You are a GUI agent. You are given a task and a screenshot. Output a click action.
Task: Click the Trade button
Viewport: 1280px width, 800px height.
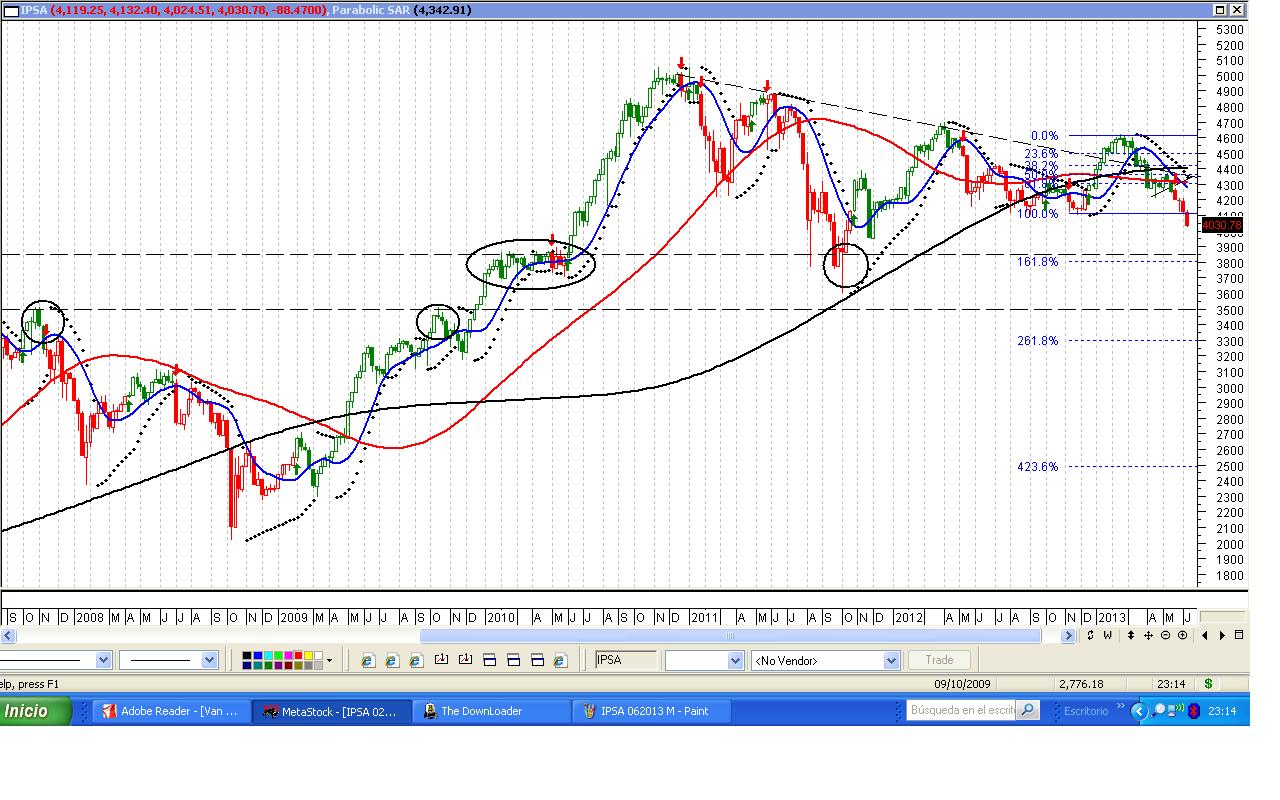pyautogui.click(x=939, y=660)
